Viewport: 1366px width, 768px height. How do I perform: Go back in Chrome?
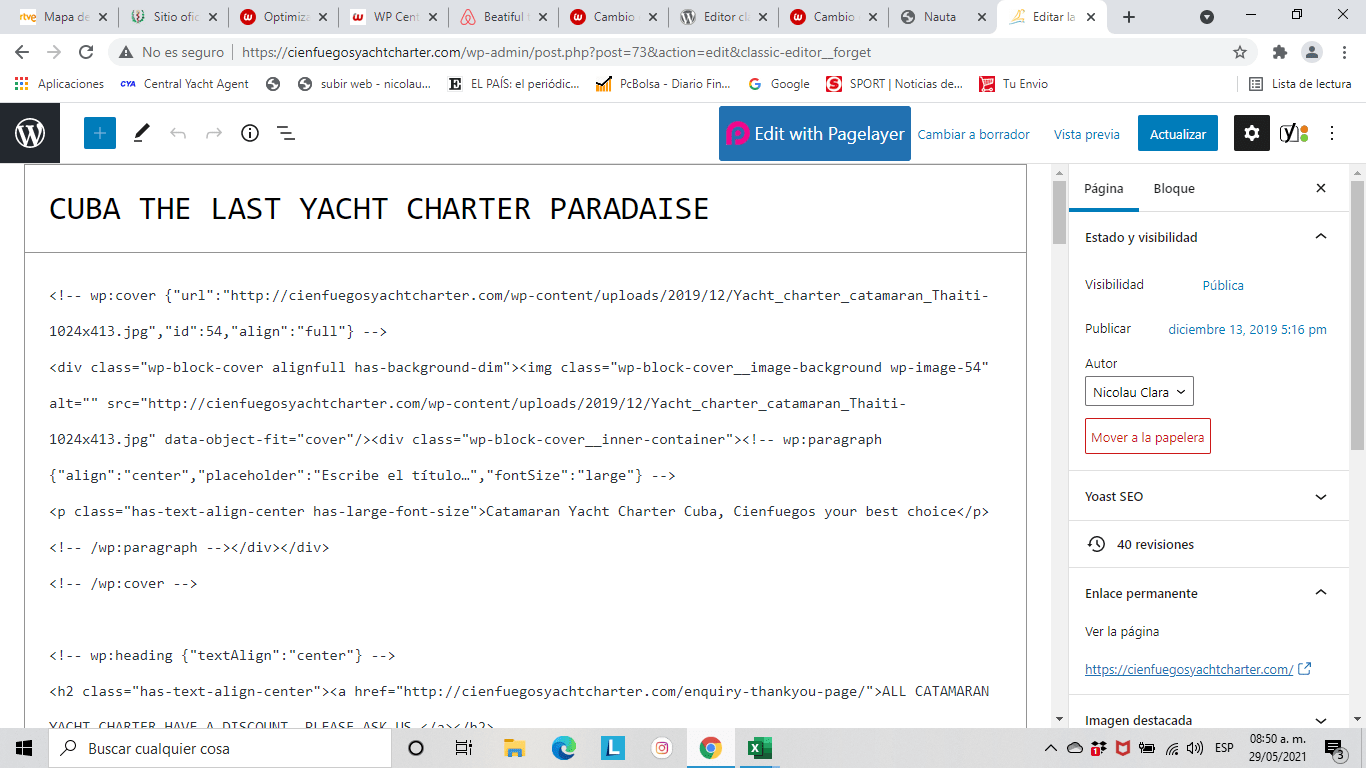(x=22, y=52)
